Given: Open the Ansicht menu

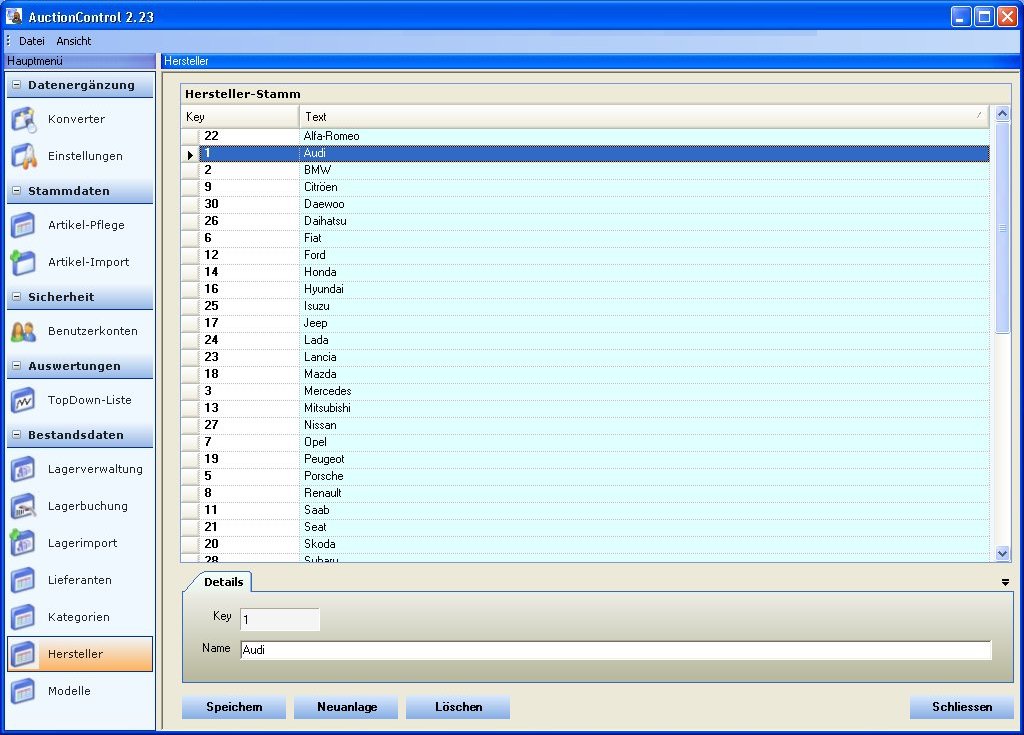Looking at the screenshot, I should click(x=74, y=41).
